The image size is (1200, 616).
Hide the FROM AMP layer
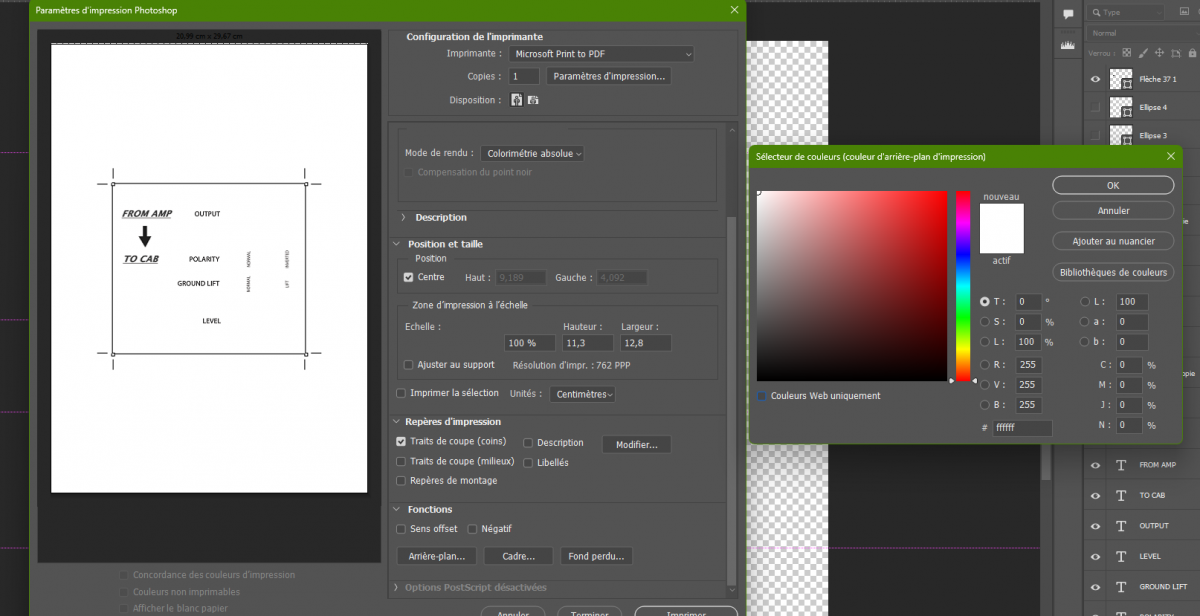click(1095, 465)
